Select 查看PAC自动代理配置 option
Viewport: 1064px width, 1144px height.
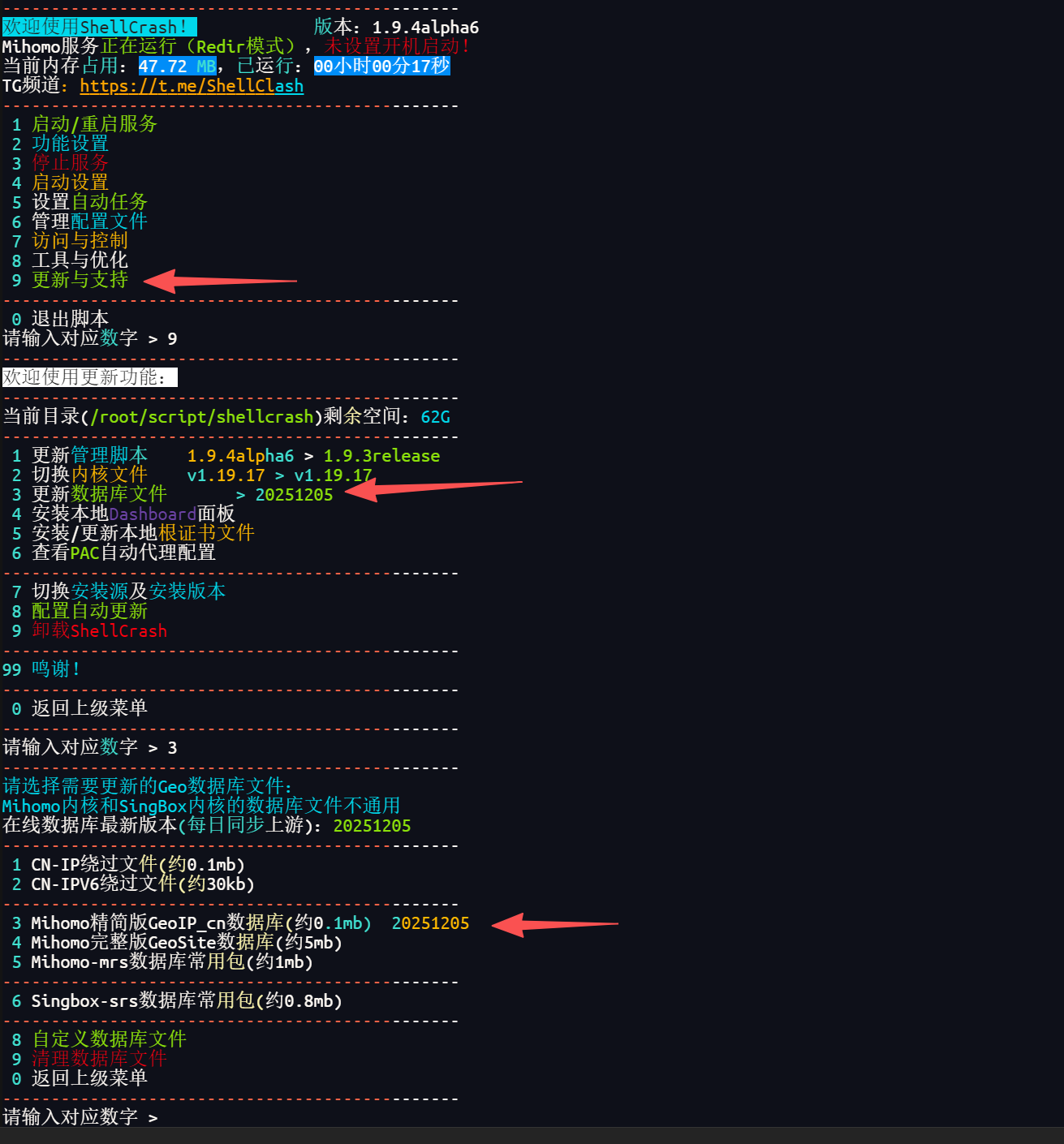pos(122,553)
